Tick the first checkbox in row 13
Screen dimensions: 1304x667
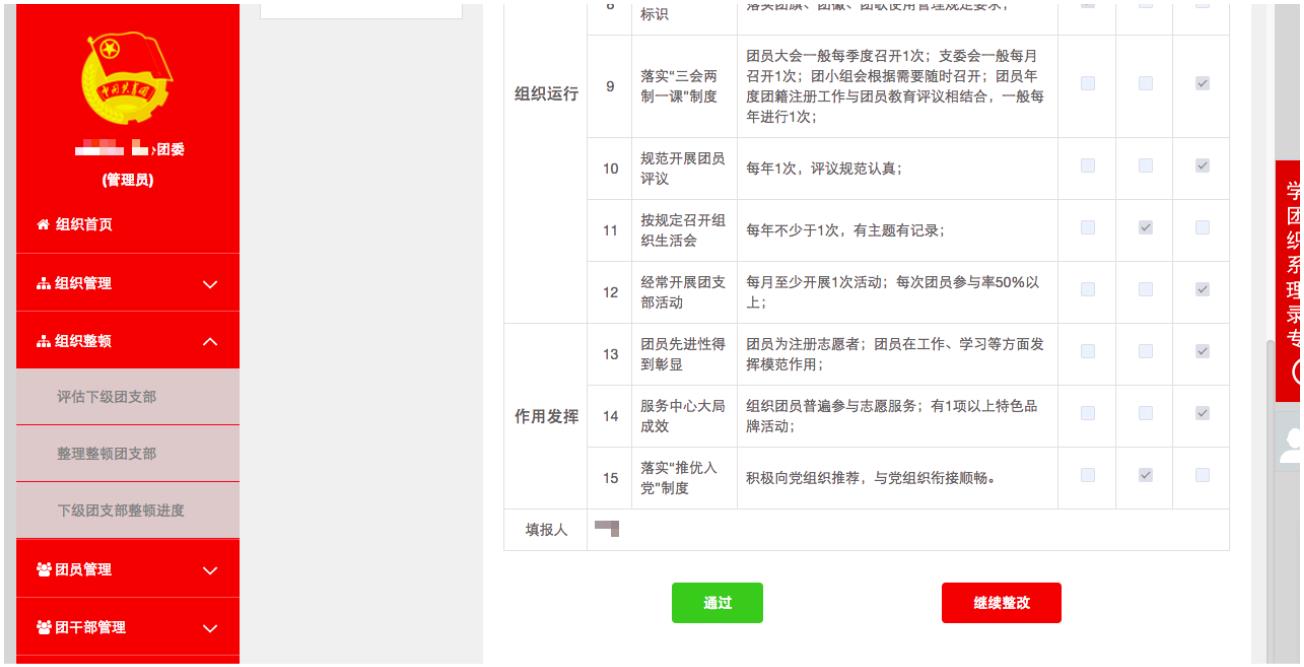pos(1087,352)
